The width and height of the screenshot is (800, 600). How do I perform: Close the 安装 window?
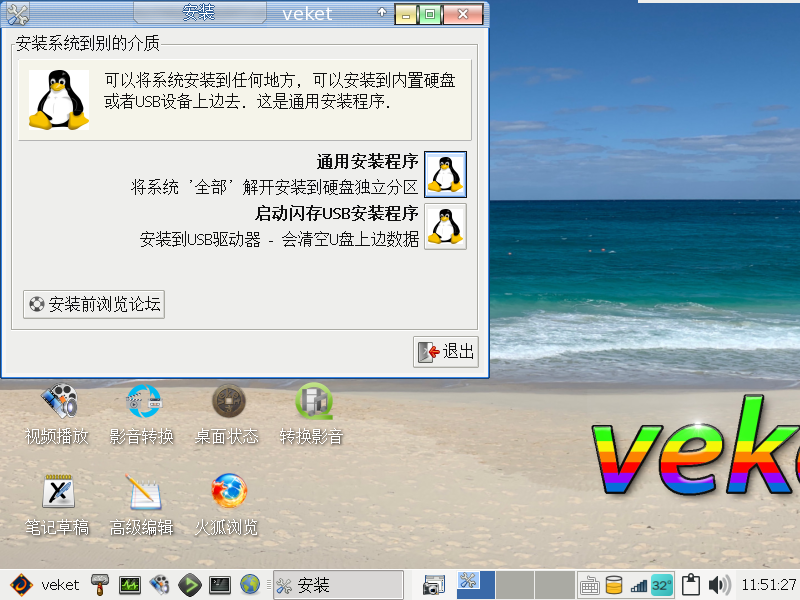tap(463, 15)
